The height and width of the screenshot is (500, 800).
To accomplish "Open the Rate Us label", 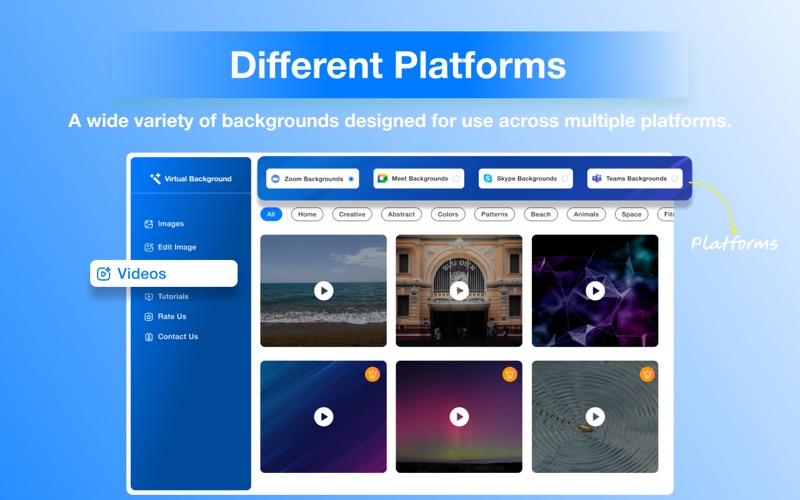I will coord(172,316).
